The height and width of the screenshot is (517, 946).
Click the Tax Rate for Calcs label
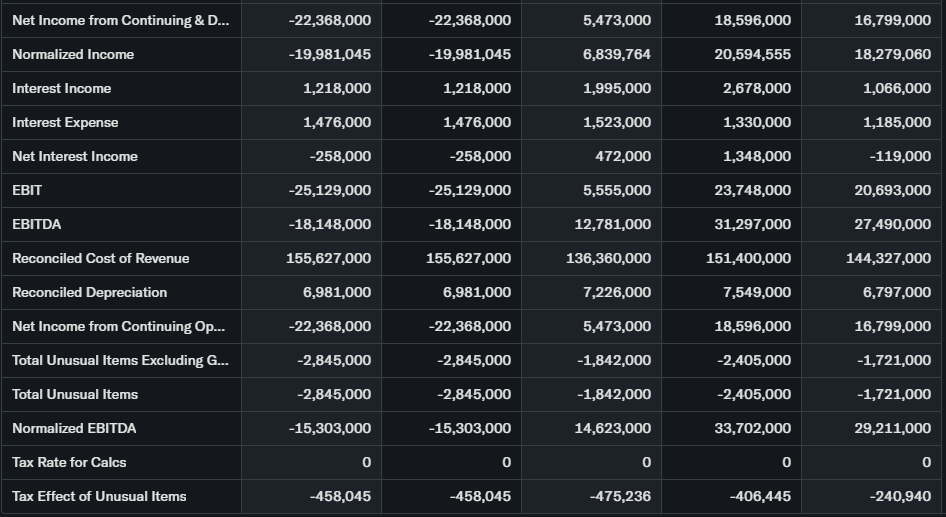pos(69,462)
